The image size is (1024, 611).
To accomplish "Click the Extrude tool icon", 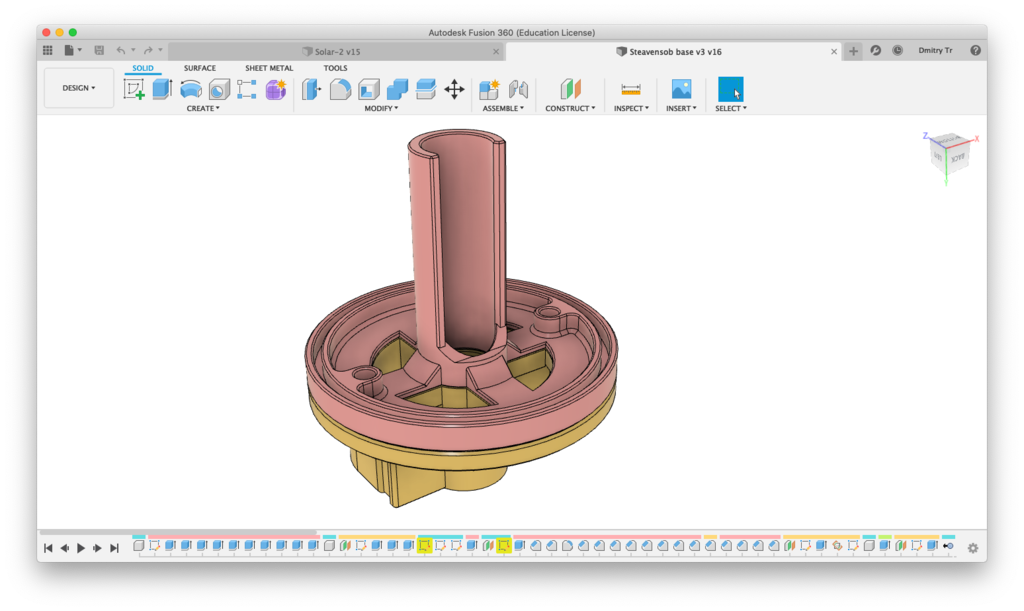I will [162, 89].
